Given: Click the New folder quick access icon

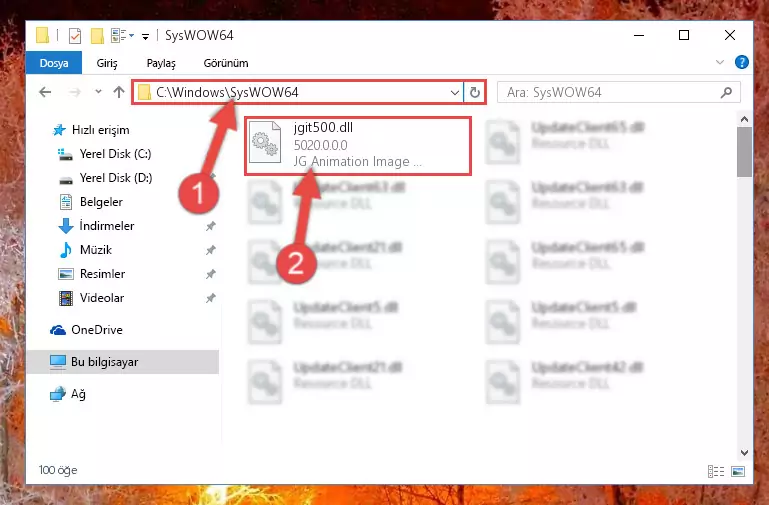Looking at the screenshot, I should point(97,36).
